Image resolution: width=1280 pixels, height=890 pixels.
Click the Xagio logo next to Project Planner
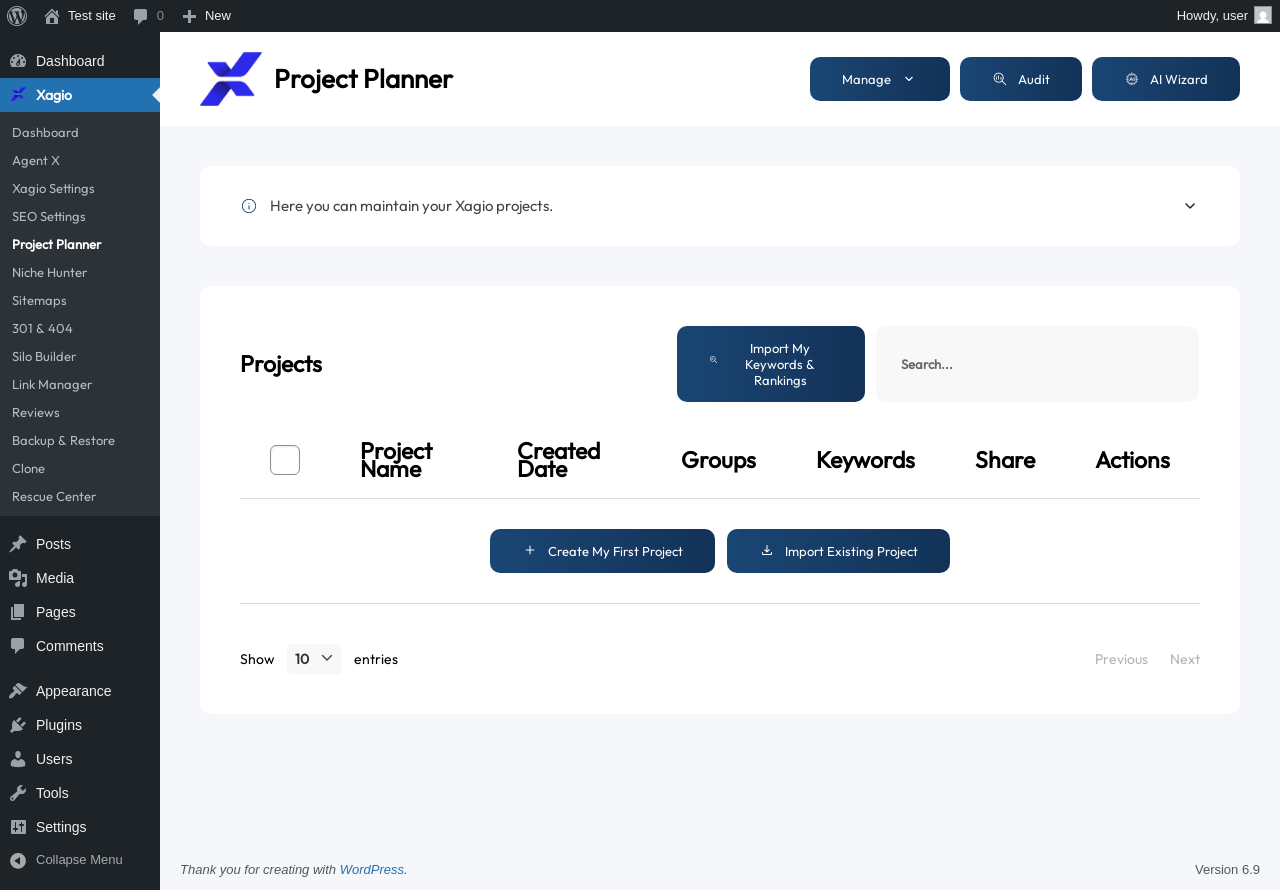(x=231, y=79)
